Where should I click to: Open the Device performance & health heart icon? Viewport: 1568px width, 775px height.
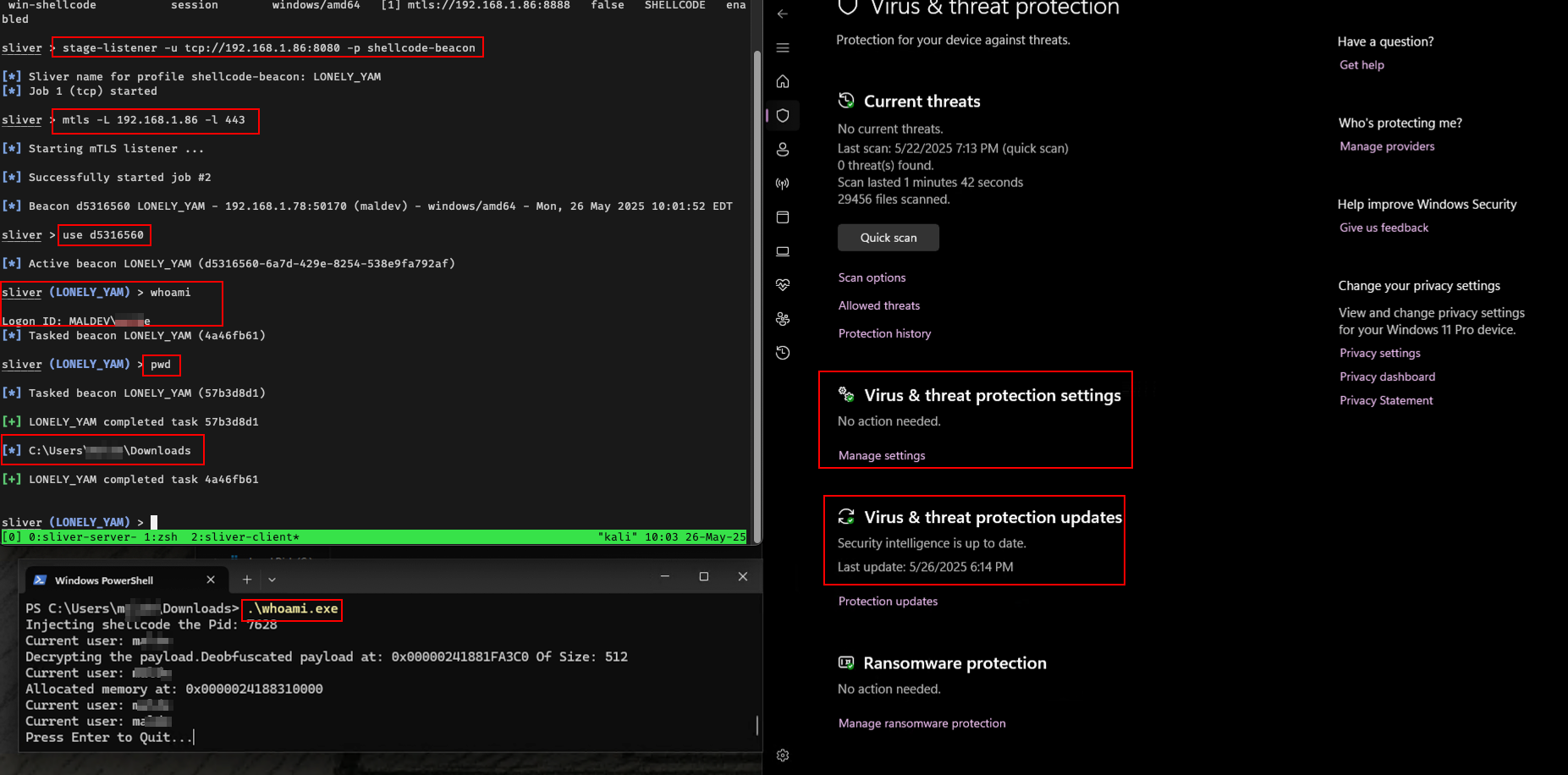coord(783,285)
